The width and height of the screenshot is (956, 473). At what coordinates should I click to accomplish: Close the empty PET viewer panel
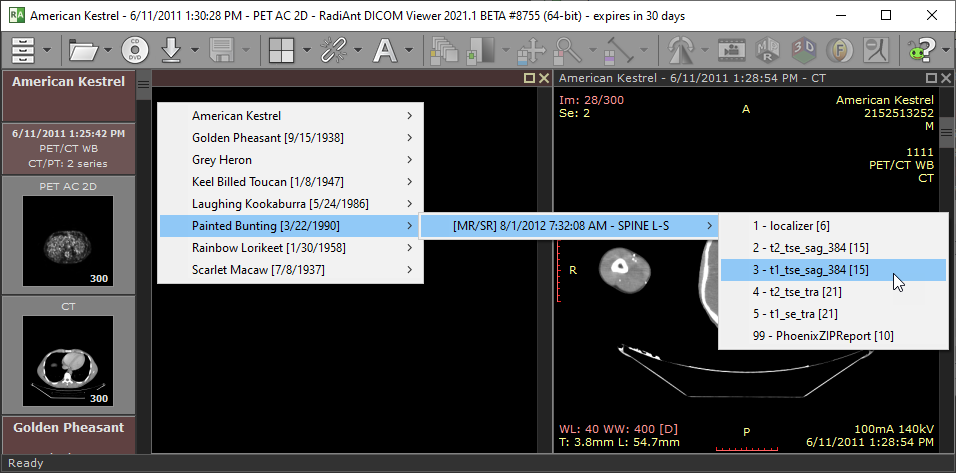click(x=543, y=78)
